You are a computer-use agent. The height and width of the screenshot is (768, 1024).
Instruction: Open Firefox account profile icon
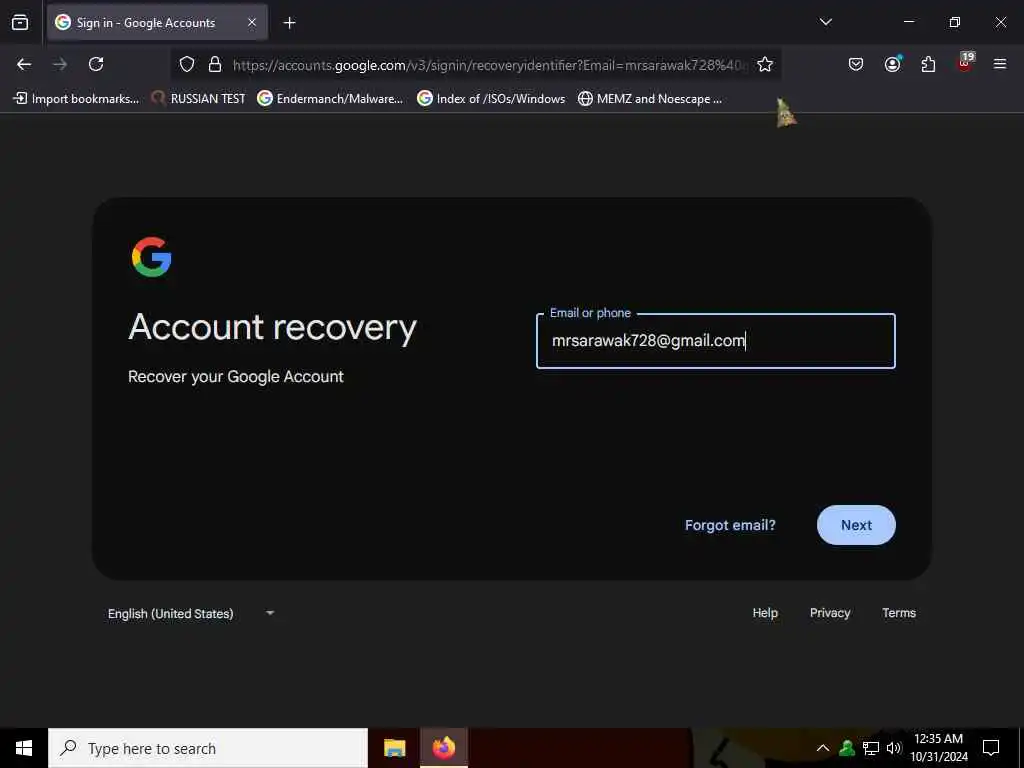[892, 64]
